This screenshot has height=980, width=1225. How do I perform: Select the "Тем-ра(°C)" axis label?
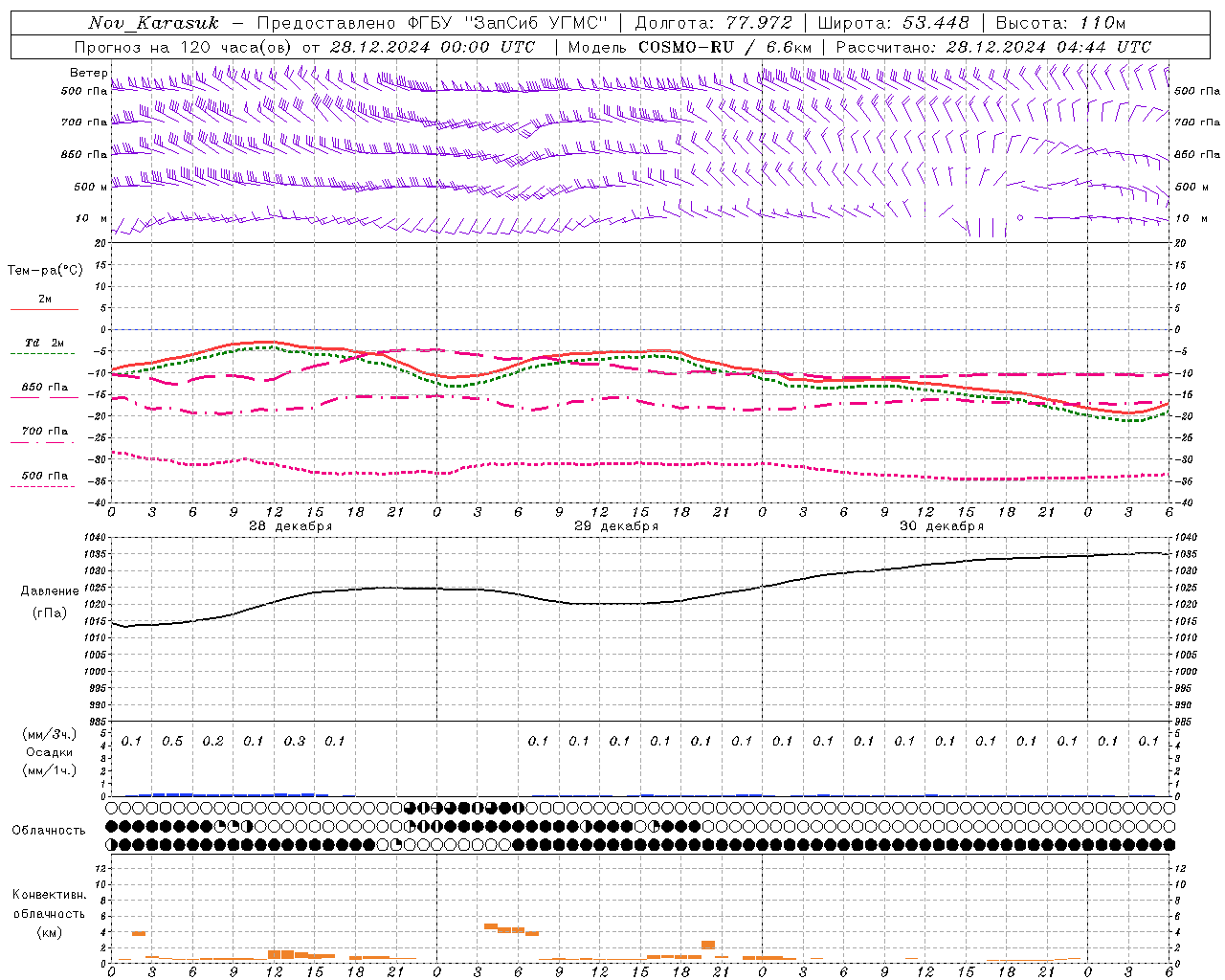tap(45, 271)
